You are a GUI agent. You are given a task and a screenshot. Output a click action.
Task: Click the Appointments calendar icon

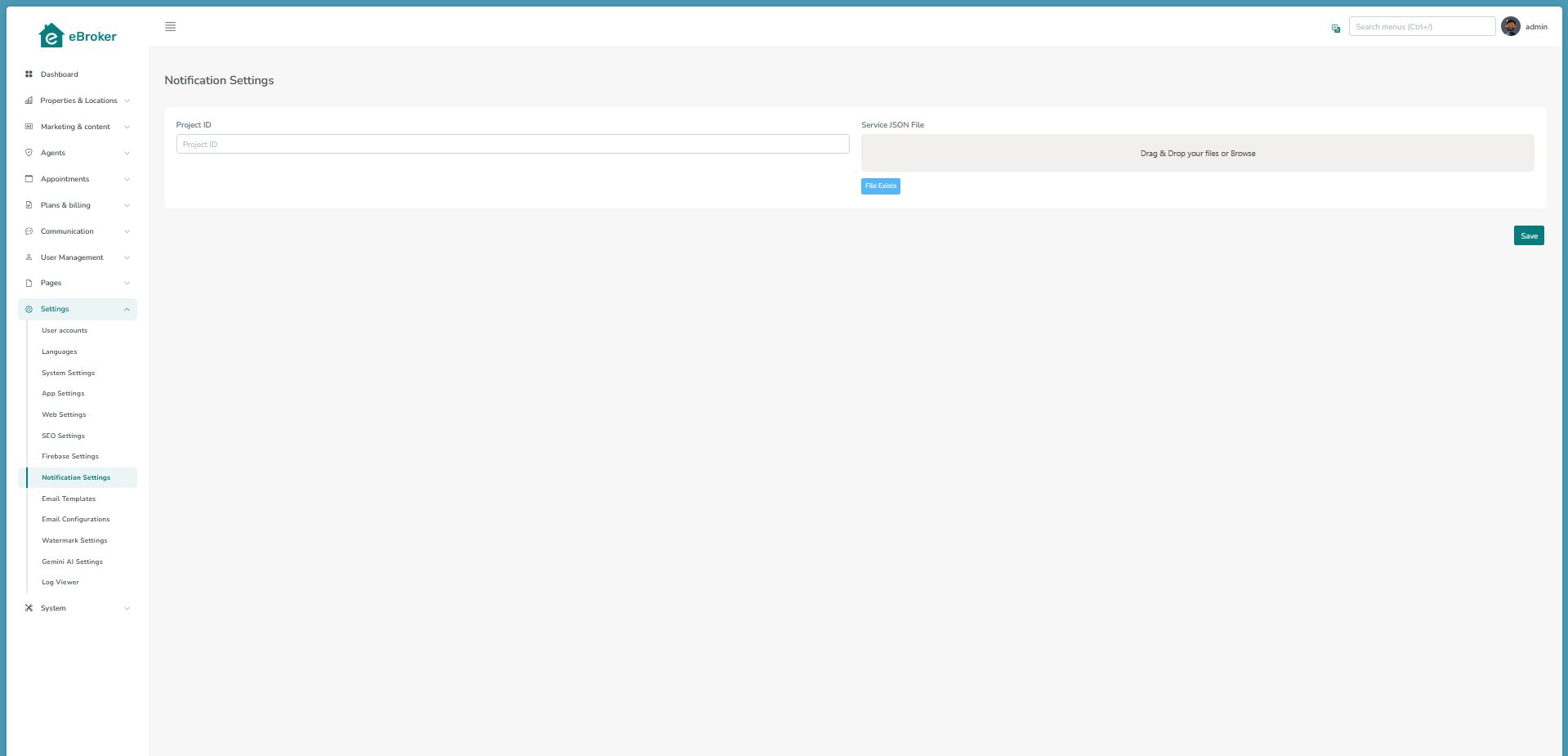[29, 179]
